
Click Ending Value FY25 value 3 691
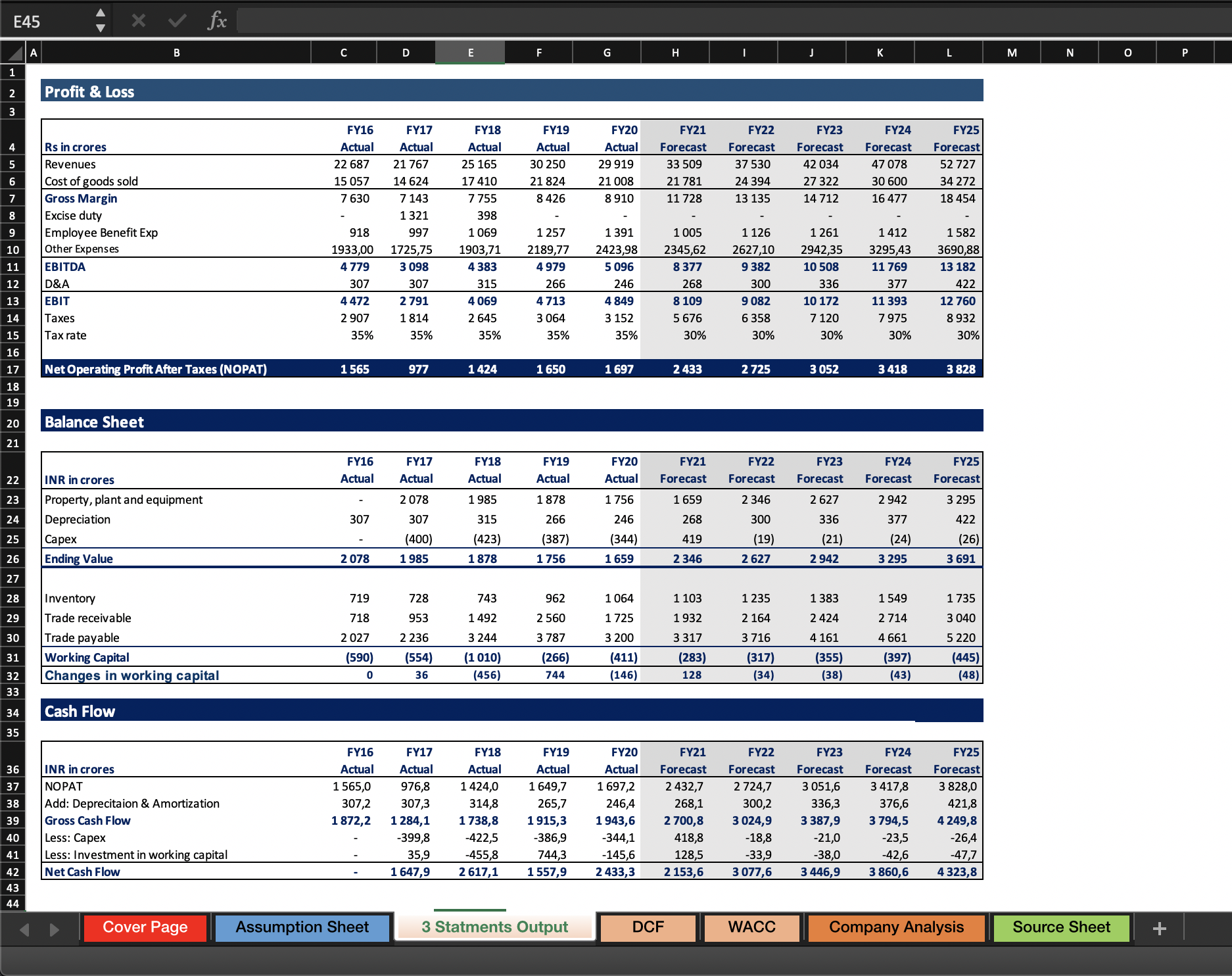click(961, 559)
